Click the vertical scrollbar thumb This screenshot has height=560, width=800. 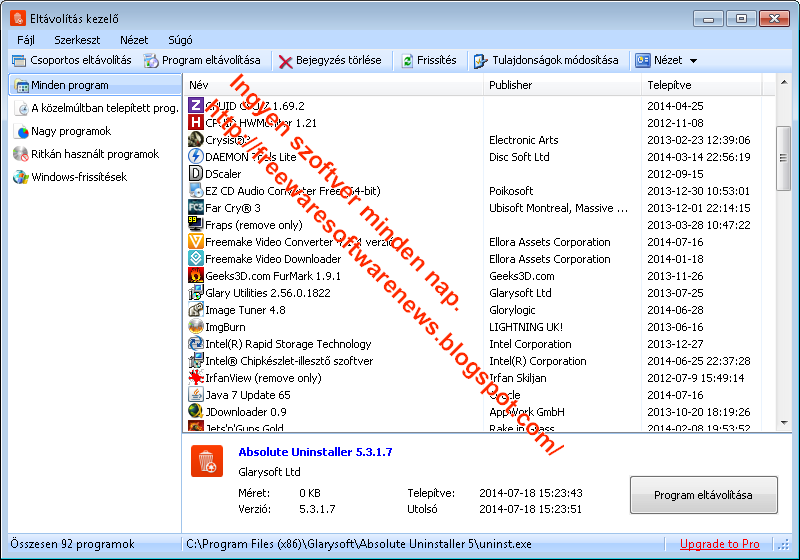[x=784, y=159]
